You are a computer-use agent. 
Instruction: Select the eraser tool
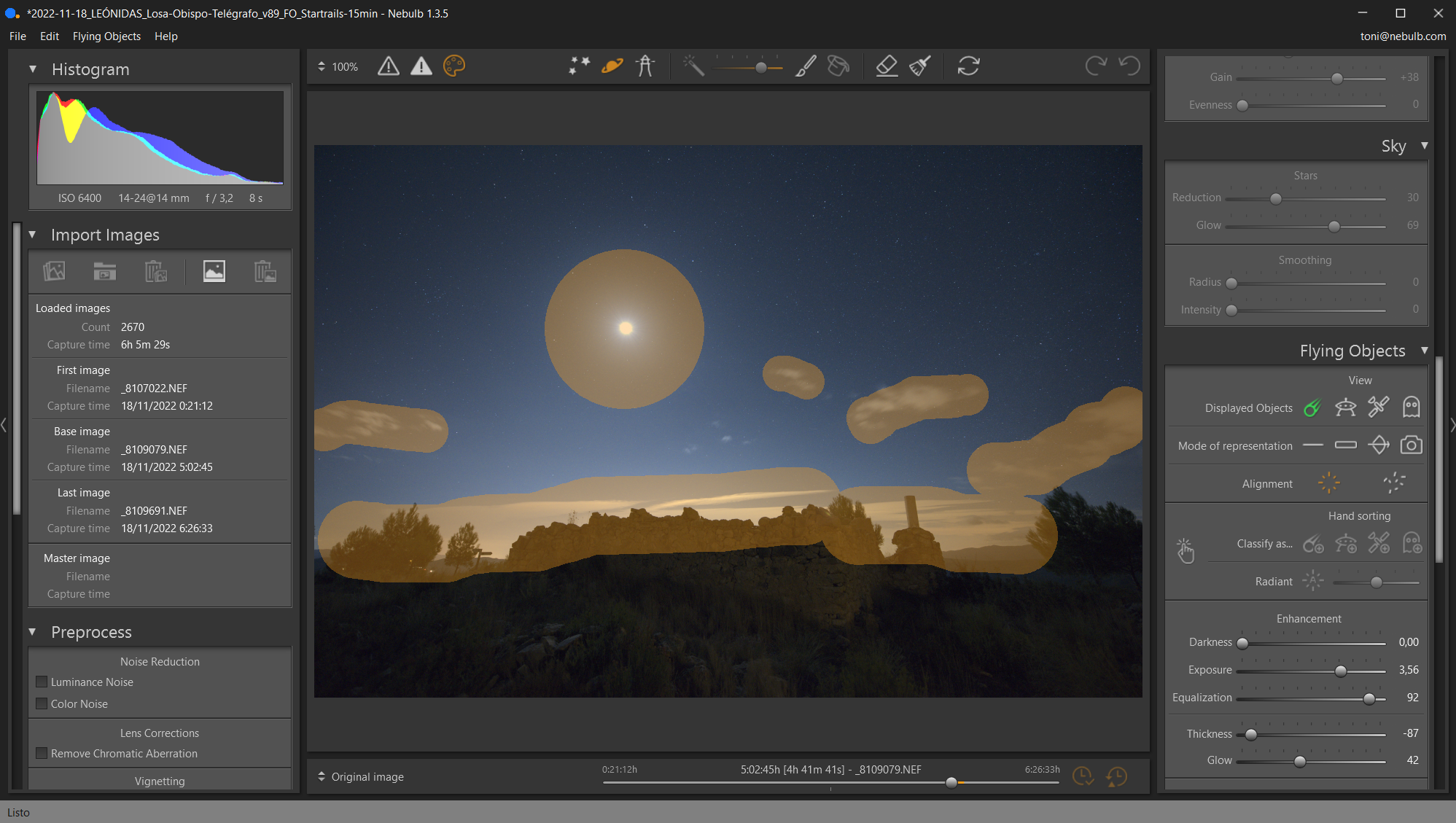coord(887,66)
